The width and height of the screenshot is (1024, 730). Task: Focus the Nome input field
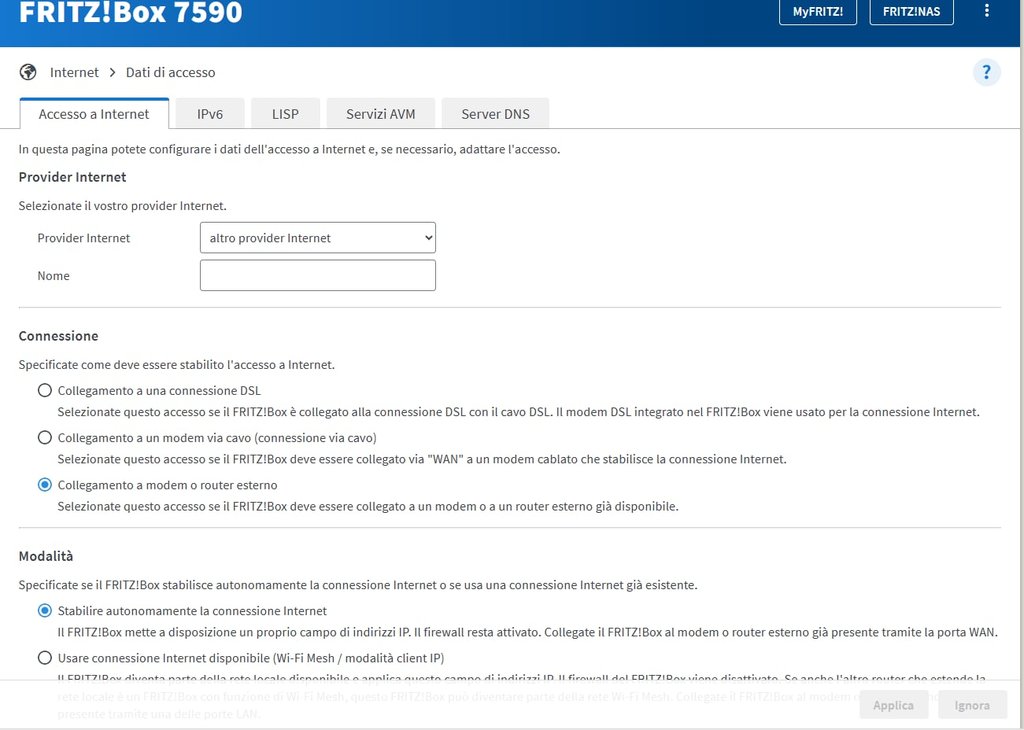(x=317, y=276)
